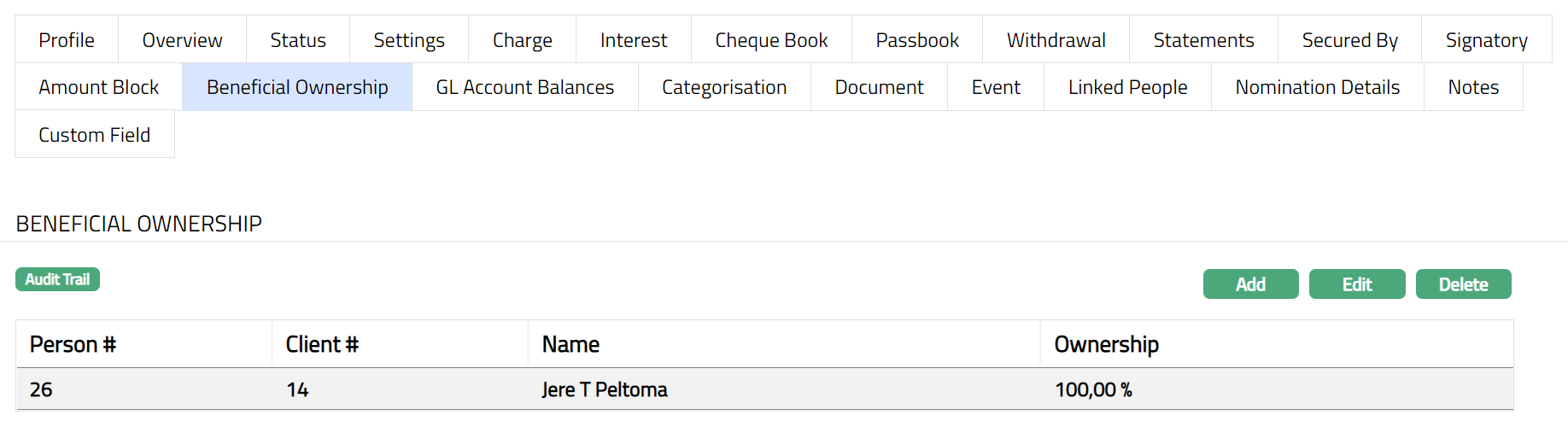Open the Statements tab
1568x427 pixels.
click(x=1203, y=40)
